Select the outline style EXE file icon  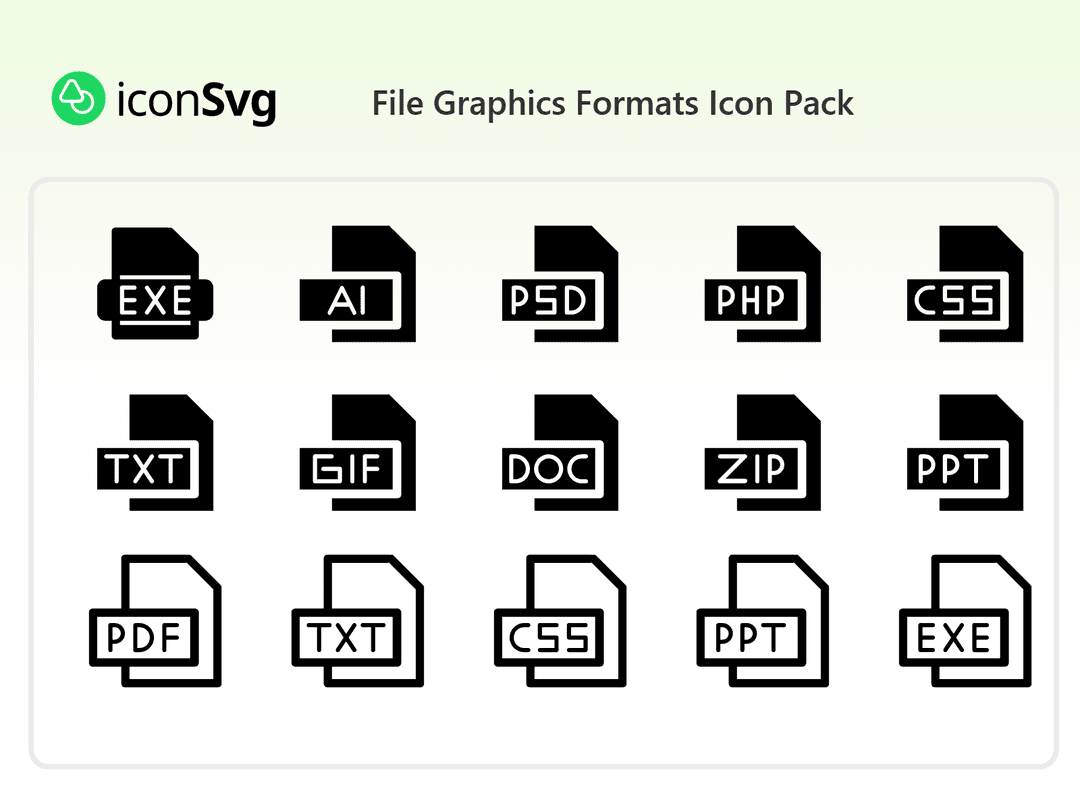point(965,621)
